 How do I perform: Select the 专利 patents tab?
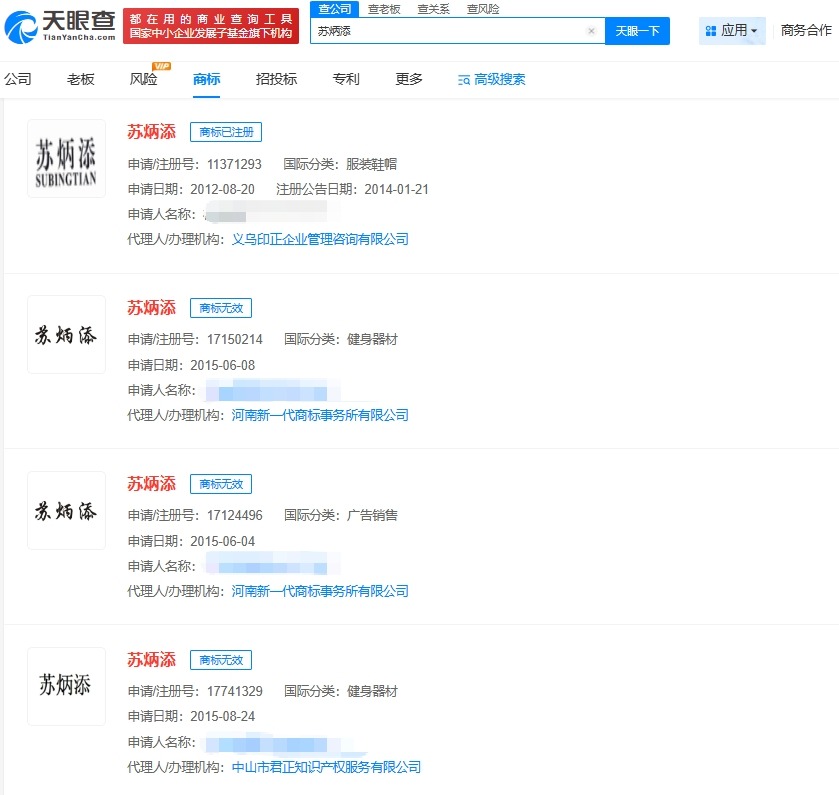pos(345,79)
